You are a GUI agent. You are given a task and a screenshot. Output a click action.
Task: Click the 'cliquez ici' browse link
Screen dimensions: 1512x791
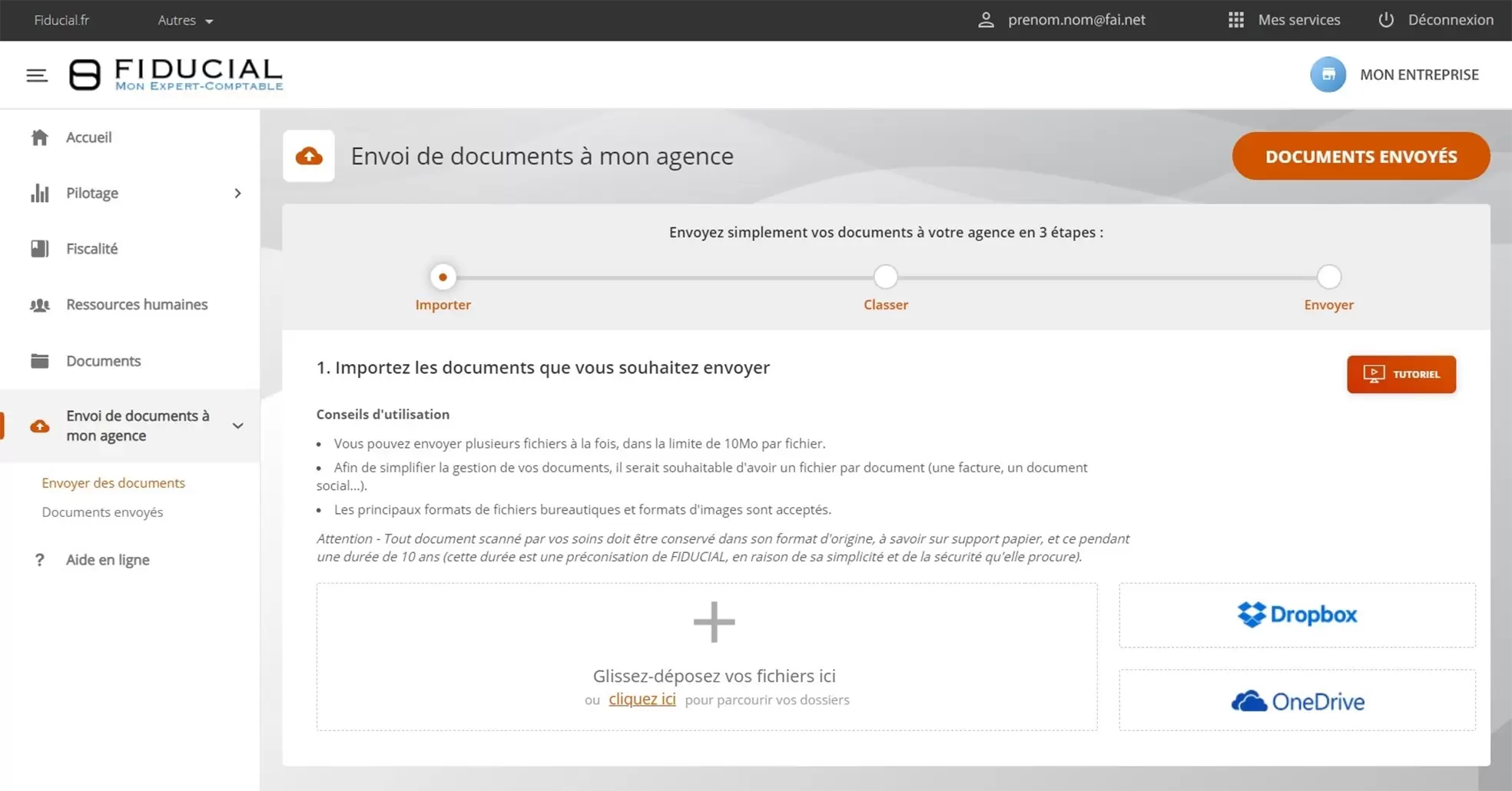[x=642, y=700]
